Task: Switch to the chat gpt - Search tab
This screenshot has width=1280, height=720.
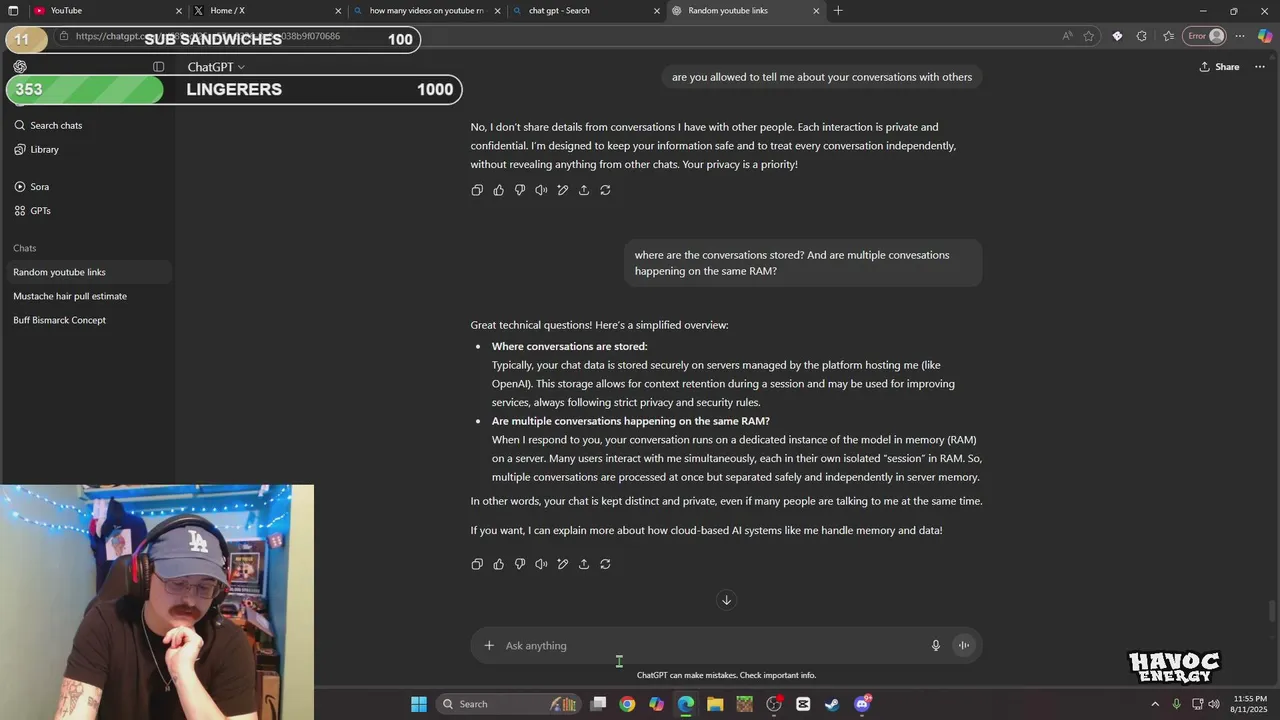Action: [x=585, y=10]
